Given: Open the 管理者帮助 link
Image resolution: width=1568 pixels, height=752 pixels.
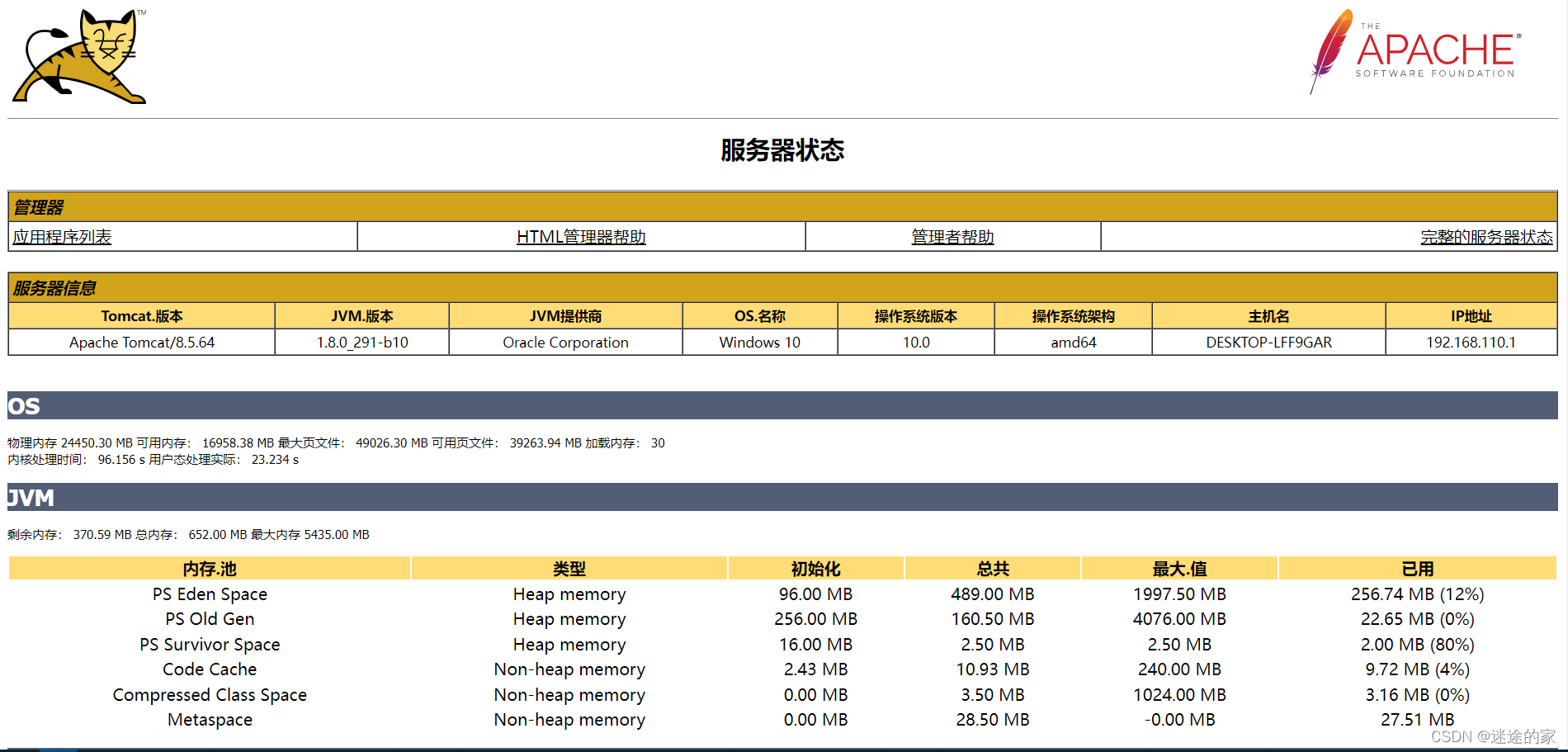Looking at the screenshot, I should [x=952, y=237].
